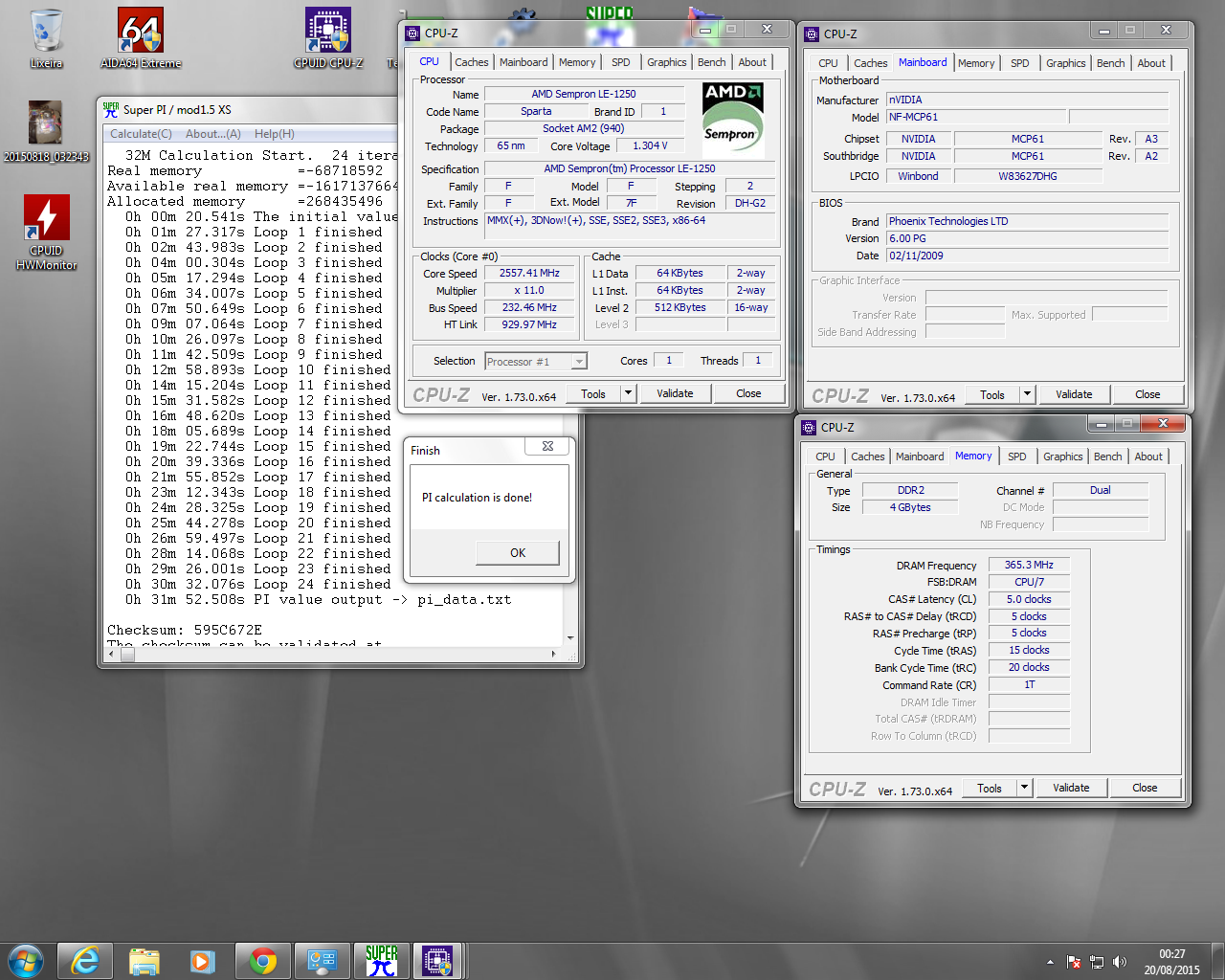The width and height of the screenshot is (1225, 980).
Task: Click Tools button in the CPU tab window
Action: 593,393
